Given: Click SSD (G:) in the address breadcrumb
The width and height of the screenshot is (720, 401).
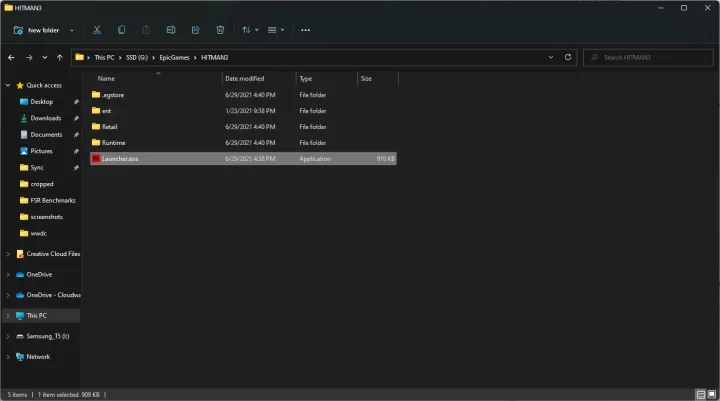Looking at the screenshot, I should (137, 57).
